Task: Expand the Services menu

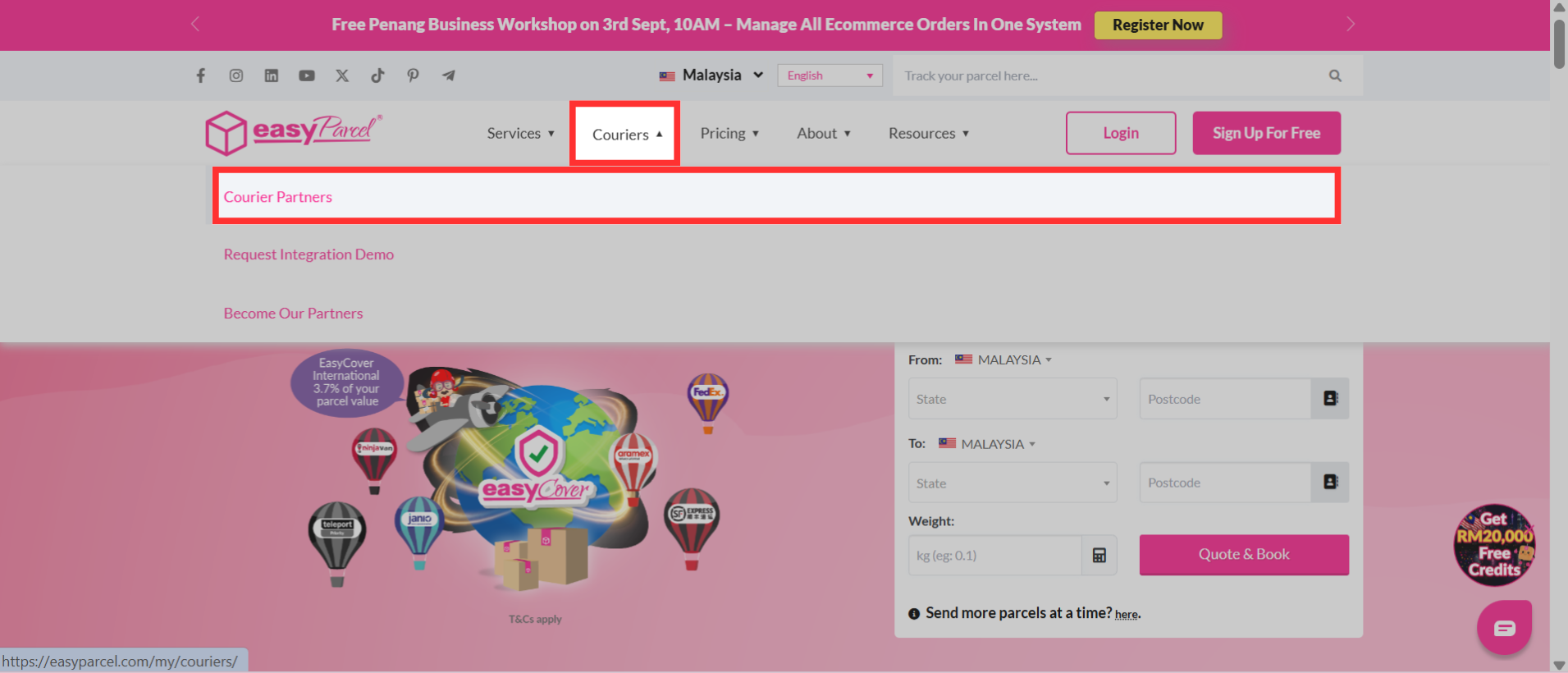Action: (521, 133)
